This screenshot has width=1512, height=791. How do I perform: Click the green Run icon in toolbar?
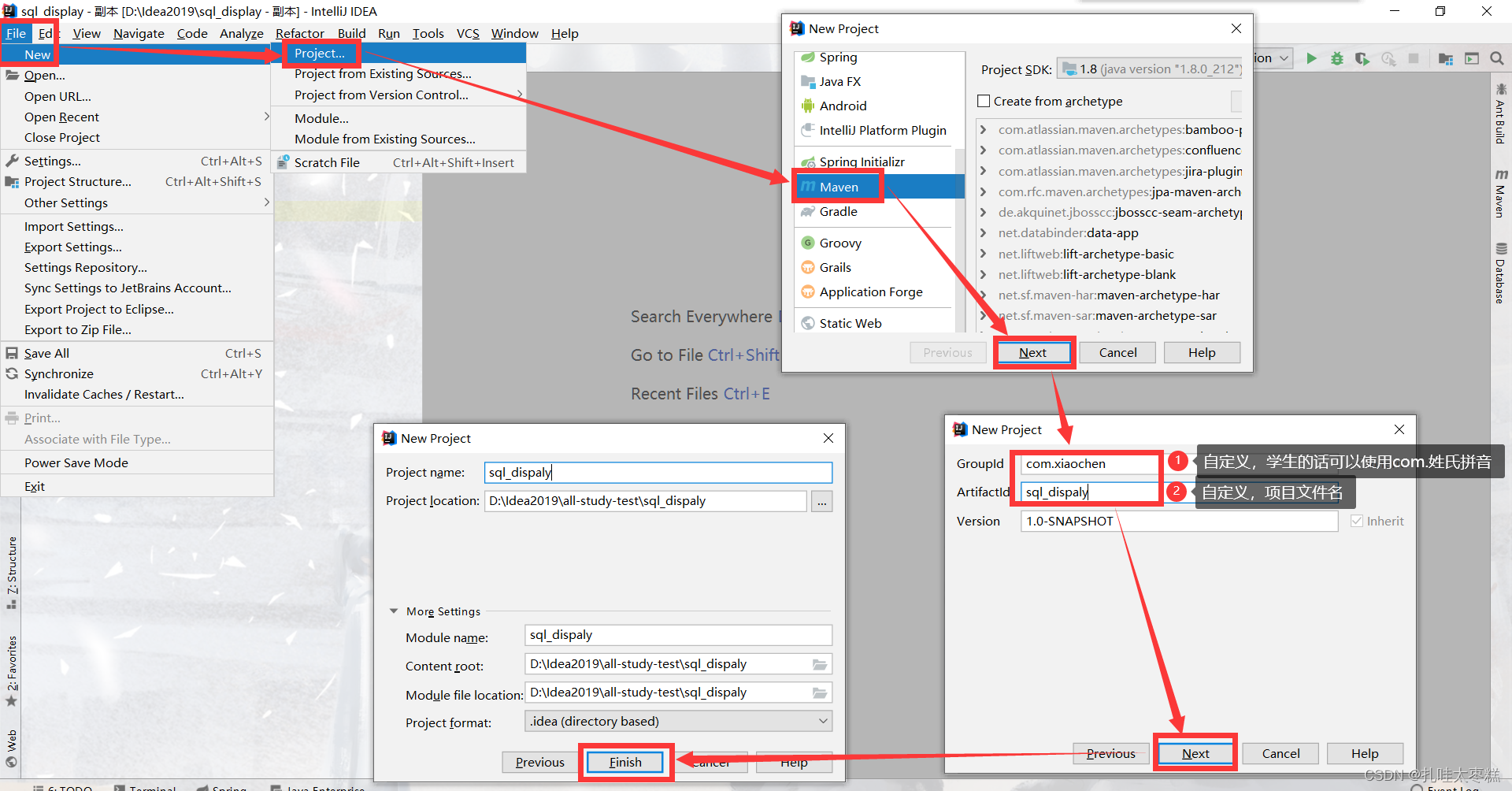click(1311, 58)
